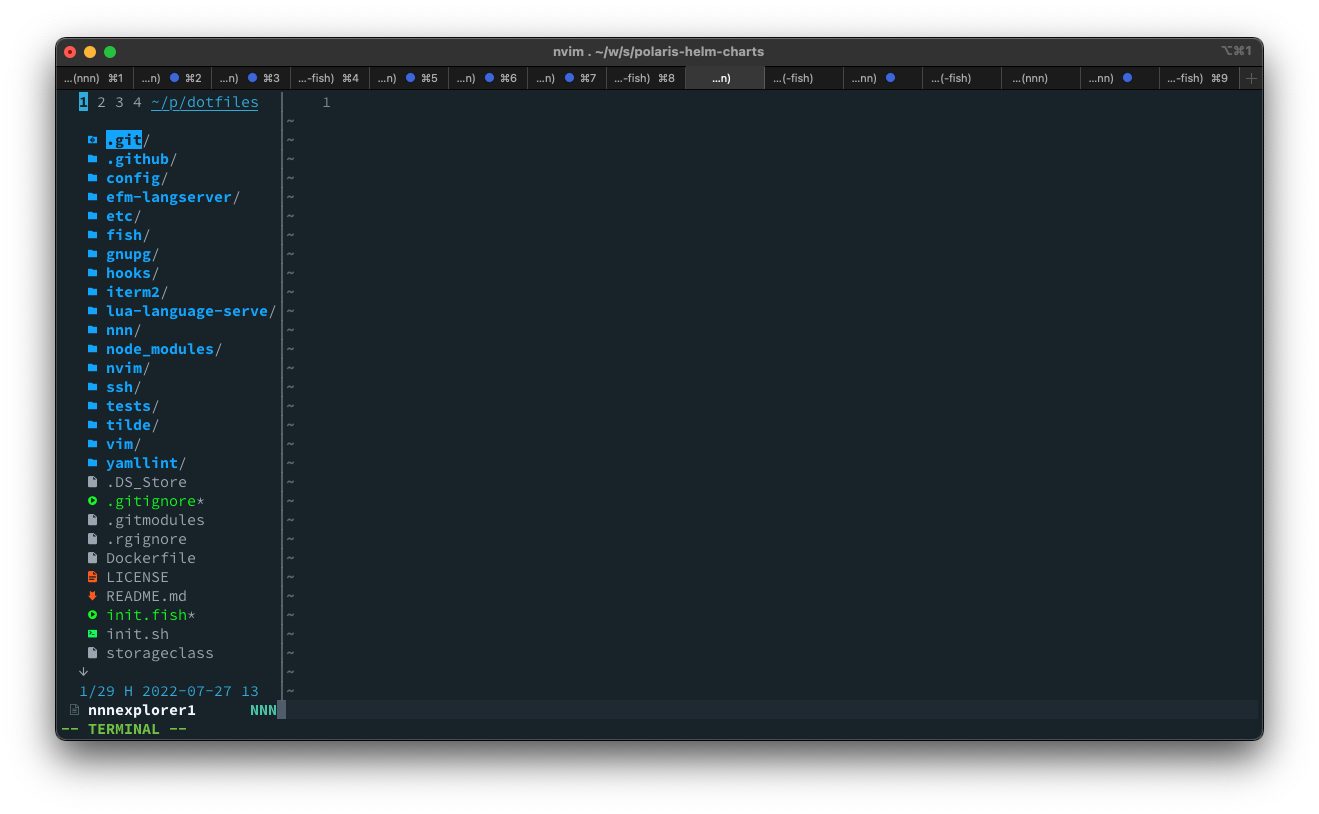The height and width of the screenshot is (814, 1319).
Task: Click the file icon beside Dockerfile
Action: click(92, 557)
